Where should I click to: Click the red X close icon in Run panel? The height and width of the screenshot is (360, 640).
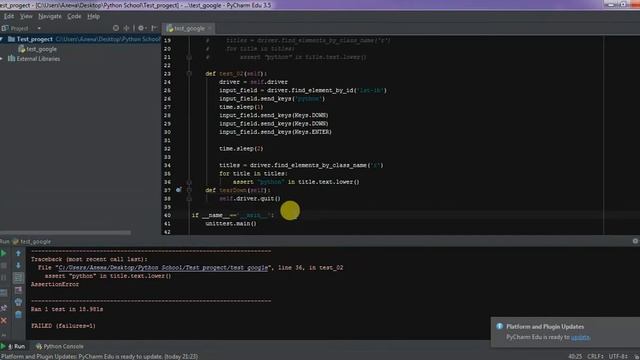[x=4, y=321]
